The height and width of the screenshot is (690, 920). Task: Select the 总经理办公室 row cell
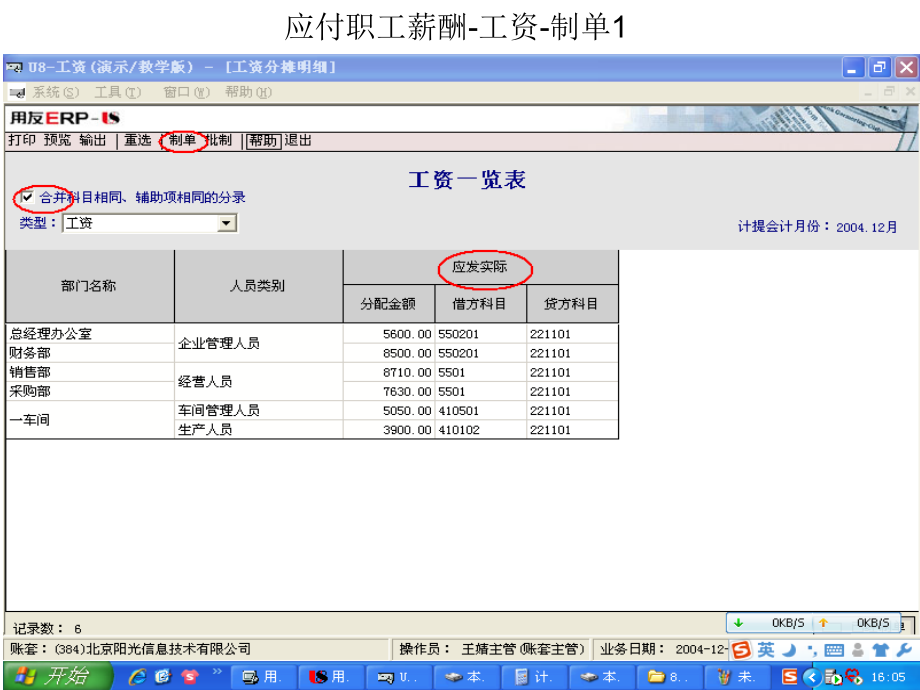point(90,334)
